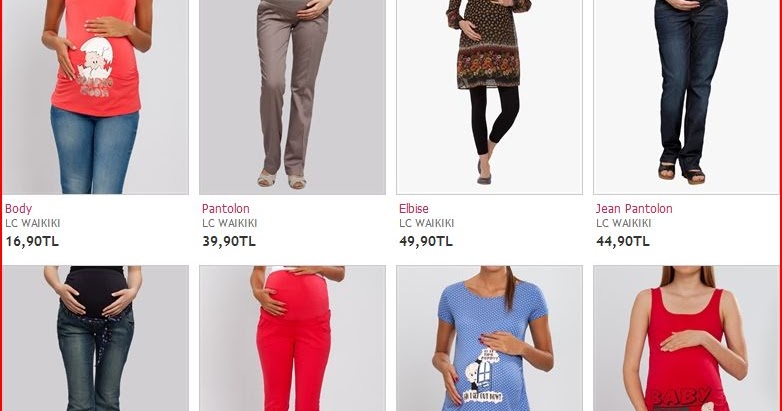Click the 16,90TL price
The width and height of the screenshot is (782, 411).
[32, 241]
